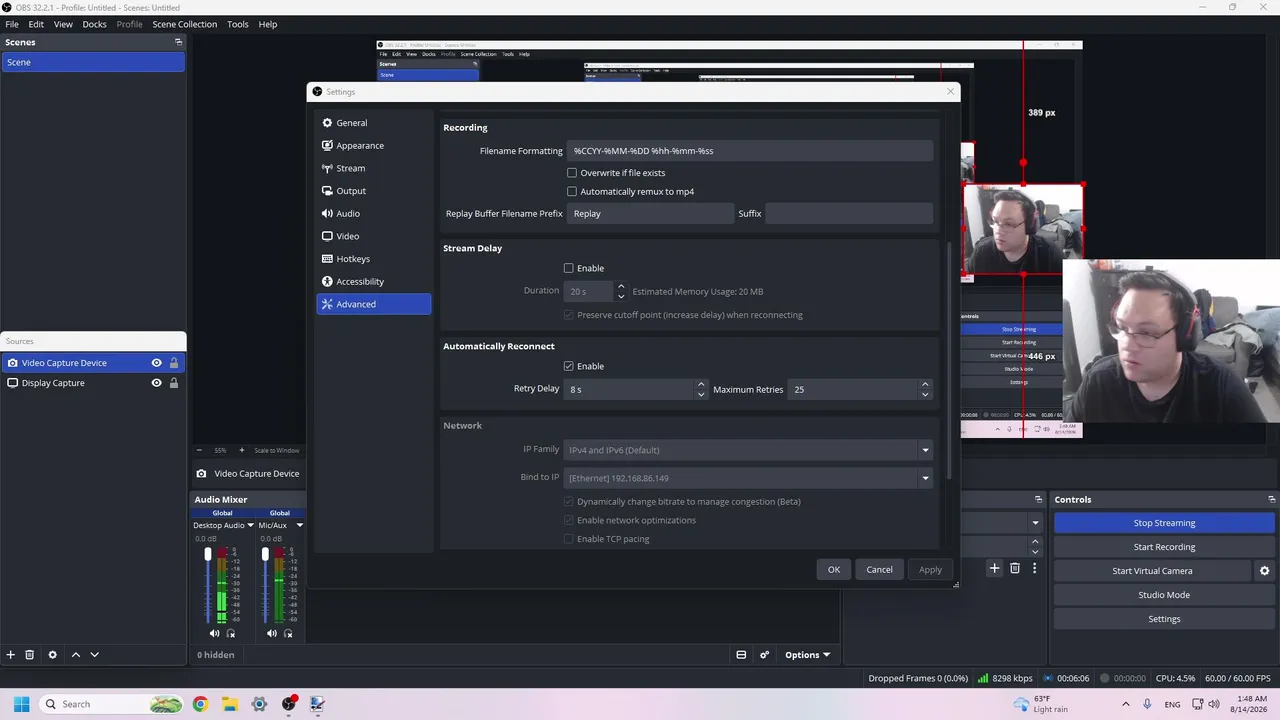Click Start Virtual Camera
1280x720 pixels.
[x=1152, y=571]
